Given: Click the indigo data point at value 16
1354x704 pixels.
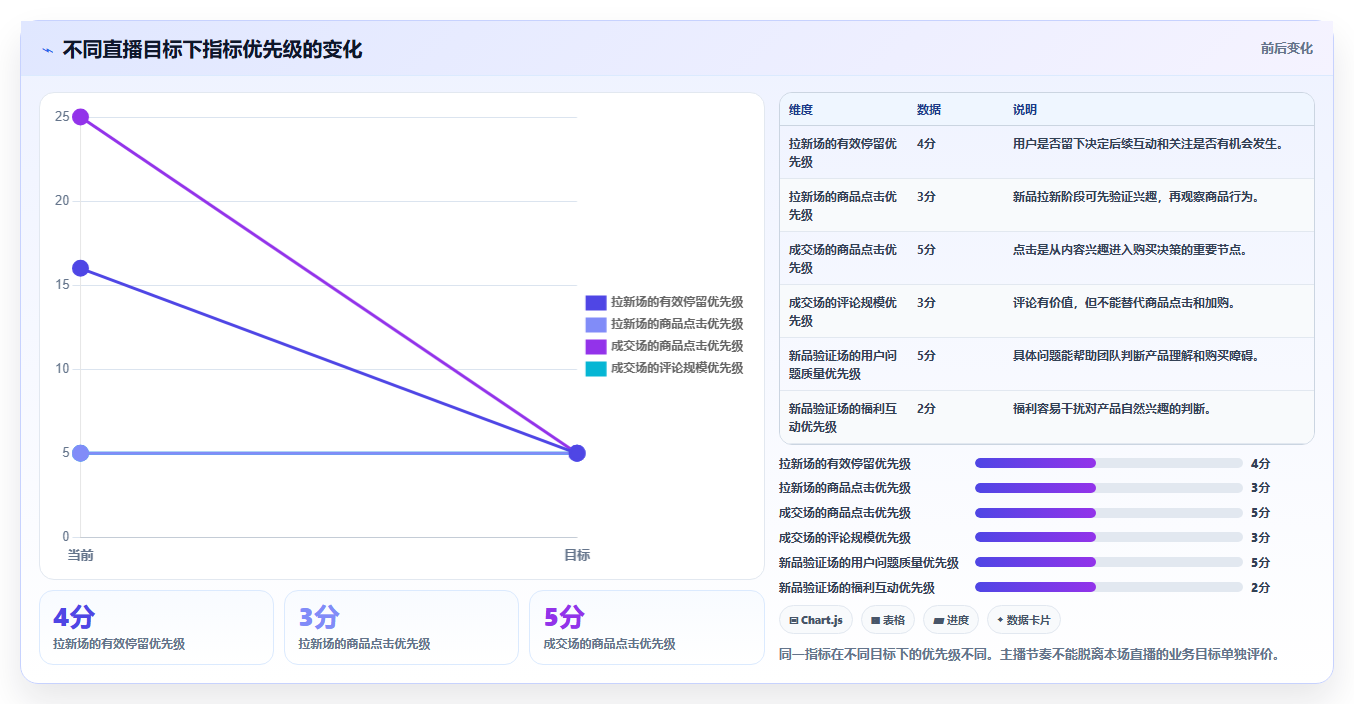Looking at the screenshot, I should tap(81, 268).
